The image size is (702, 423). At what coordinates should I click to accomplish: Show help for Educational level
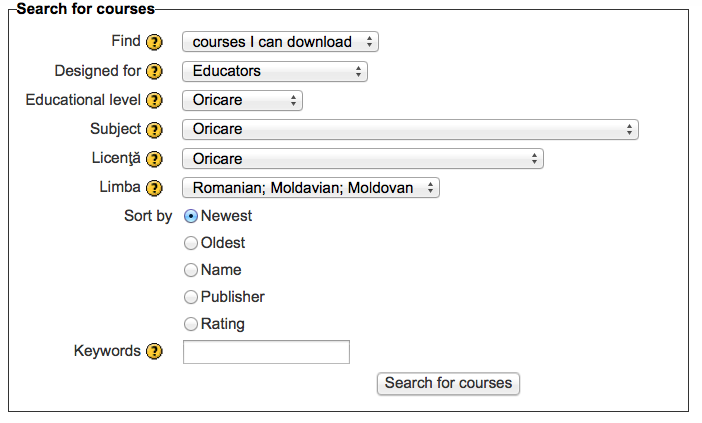coord(154,100)
